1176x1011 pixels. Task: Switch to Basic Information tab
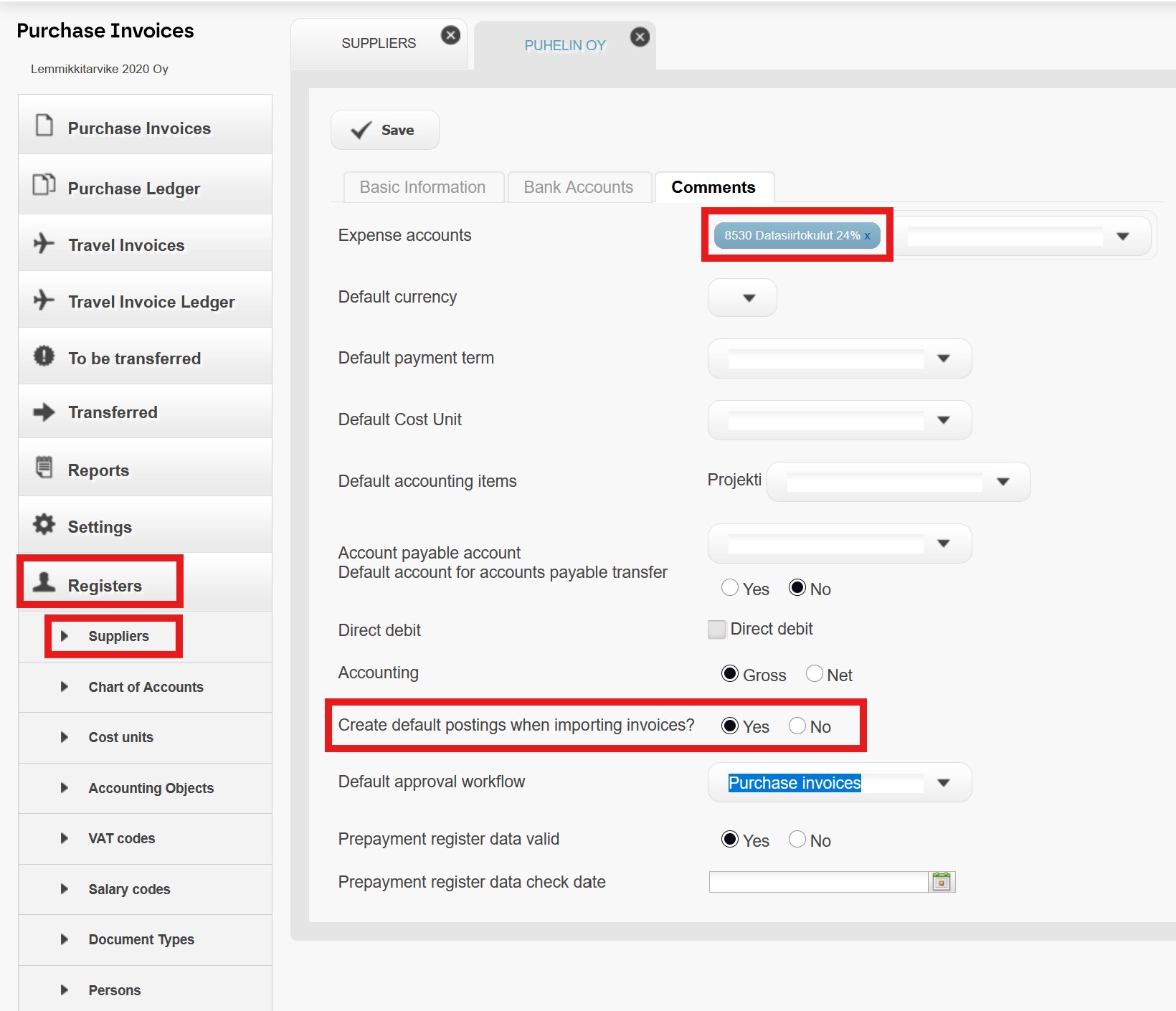coord(423,187)
